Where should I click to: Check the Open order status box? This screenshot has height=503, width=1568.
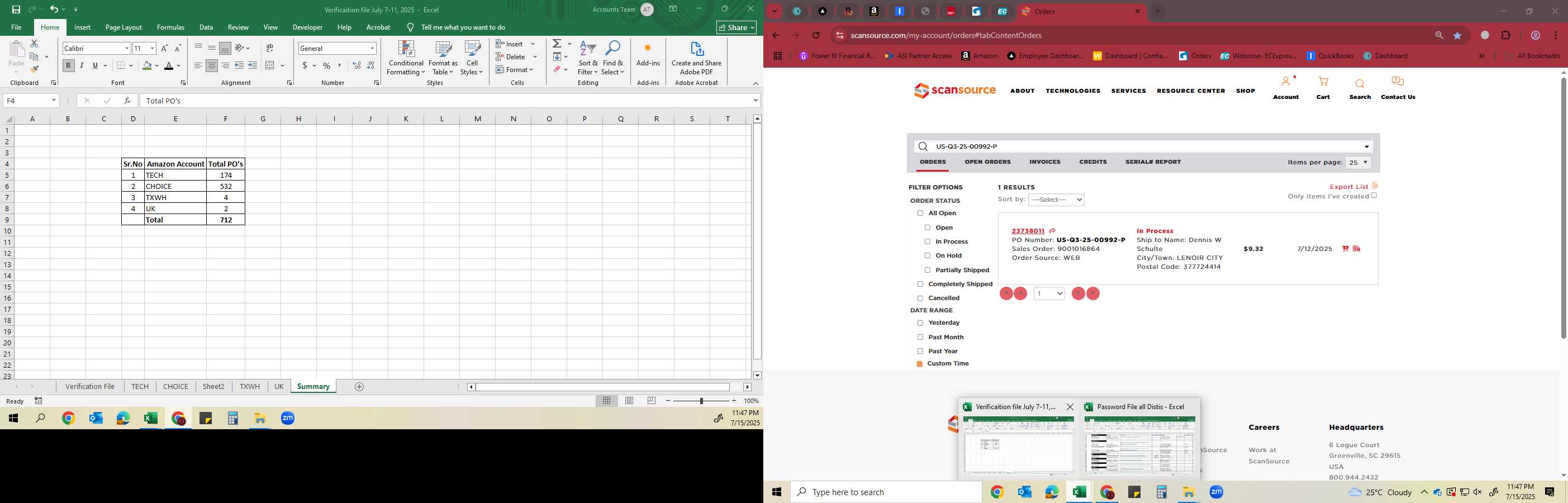[x=927, y=228]
